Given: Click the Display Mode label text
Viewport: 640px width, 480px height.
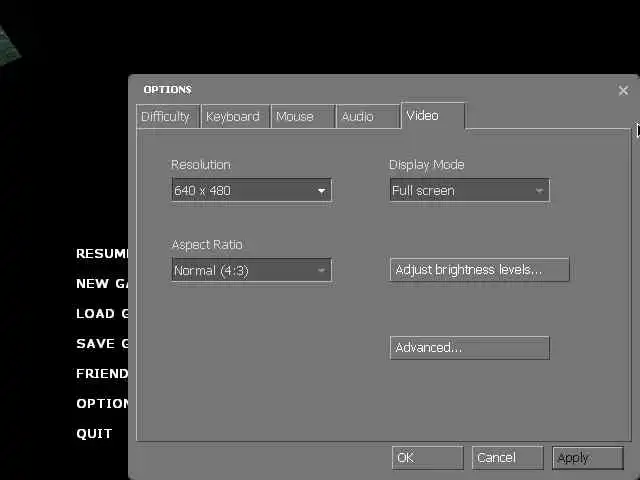Looking at the screenshot, I should coord(427,164).
